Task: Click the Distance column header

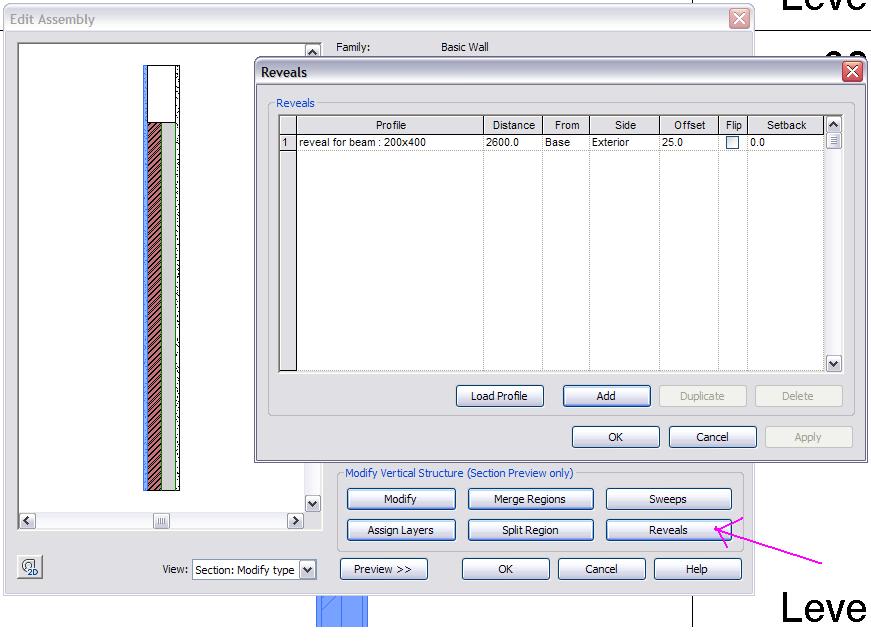Action: (x=513, y=125)
